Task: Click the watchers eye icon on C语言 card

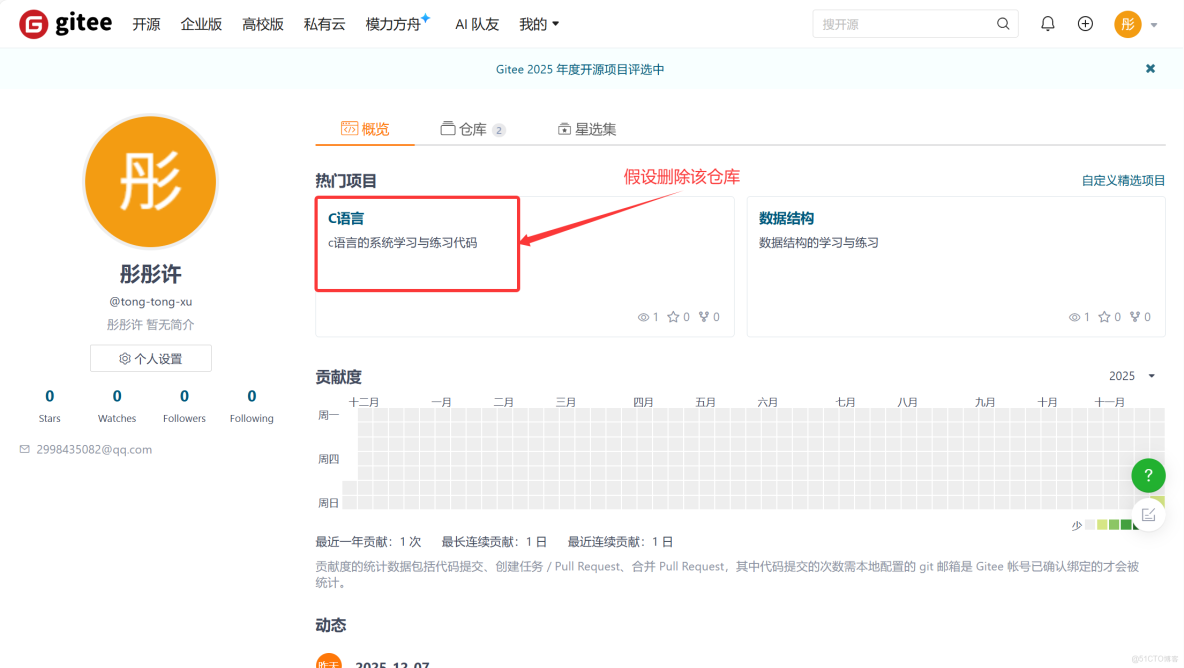Action: [x=644, y=316]
